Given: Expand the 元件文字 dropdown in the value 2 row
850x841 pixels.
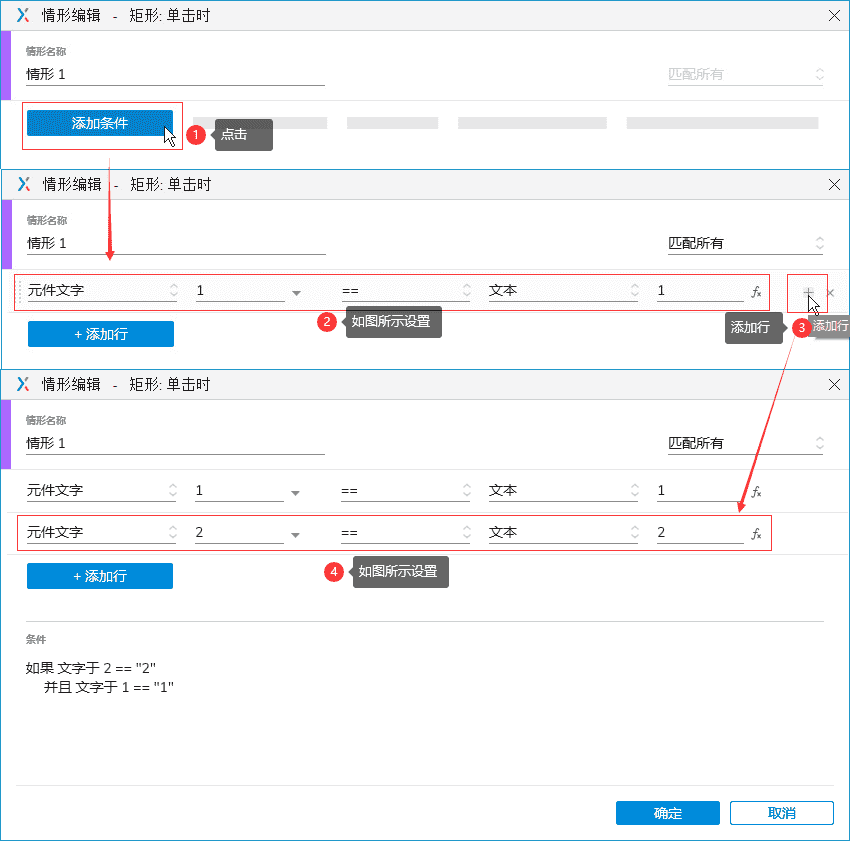Looking at the screenshot, I should point(101,533).
